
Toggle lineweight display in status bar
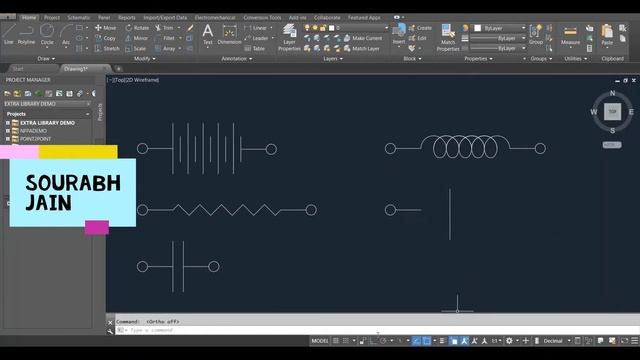(442, 340)
